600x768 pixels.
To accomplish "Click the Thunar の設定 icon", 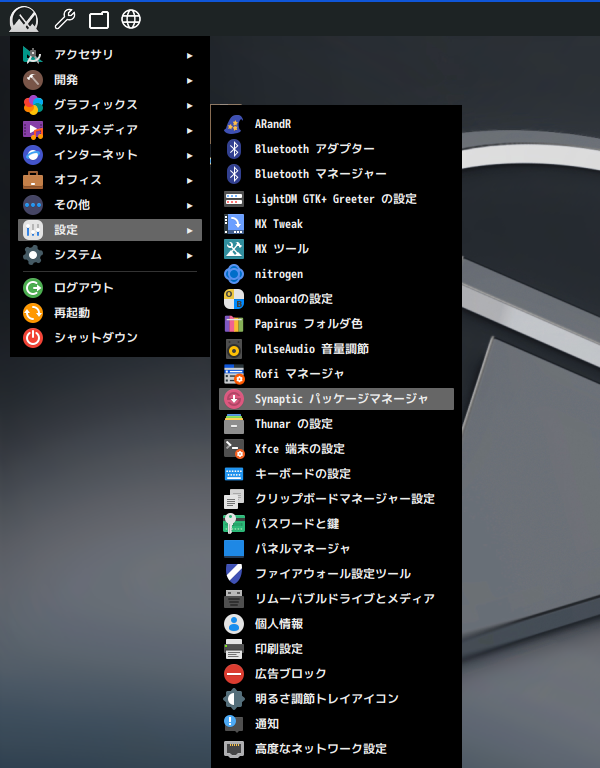I will pos(234,424).
